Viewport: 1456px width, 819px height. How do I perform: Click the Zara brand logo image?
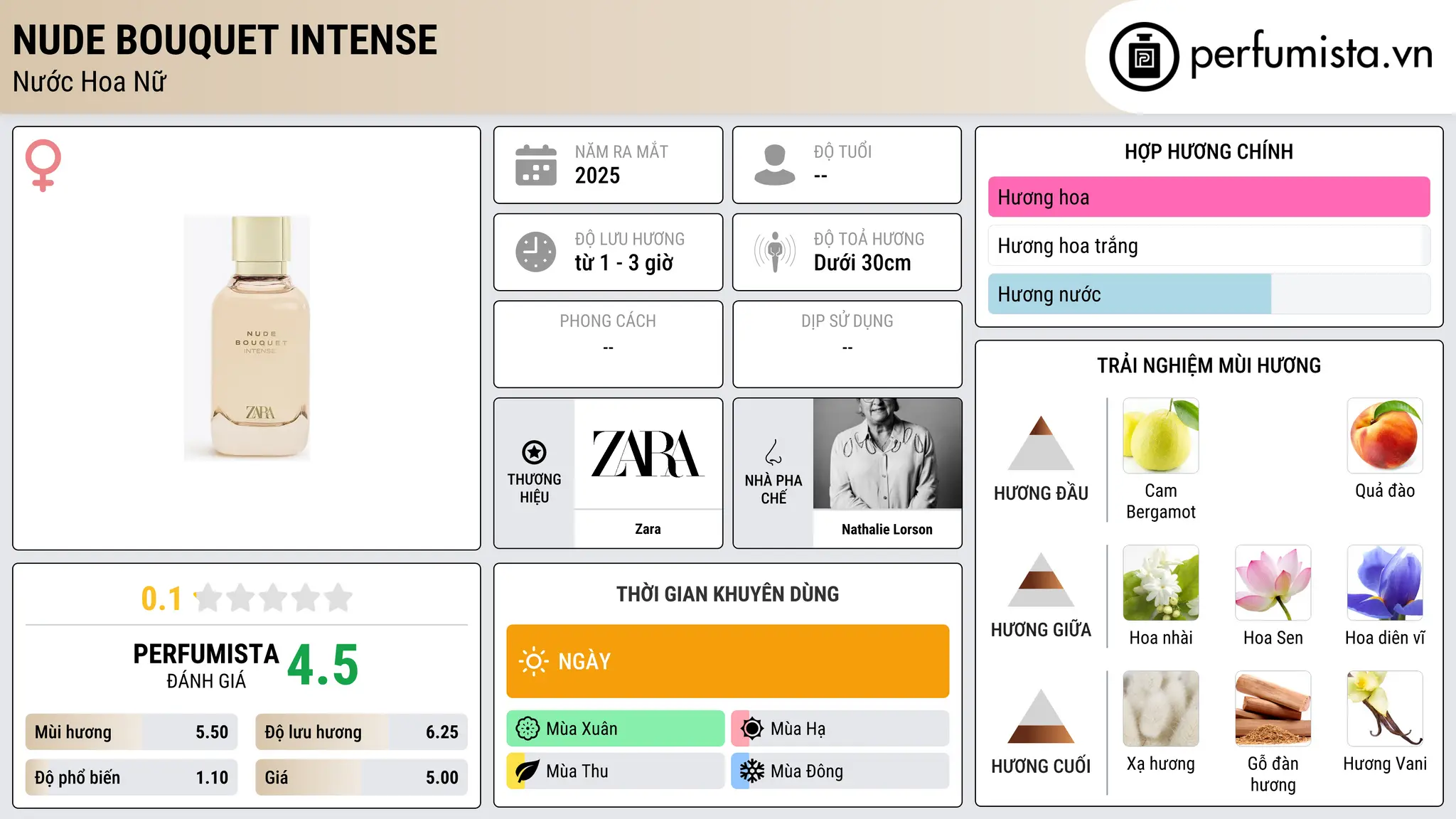pos(648,454)
